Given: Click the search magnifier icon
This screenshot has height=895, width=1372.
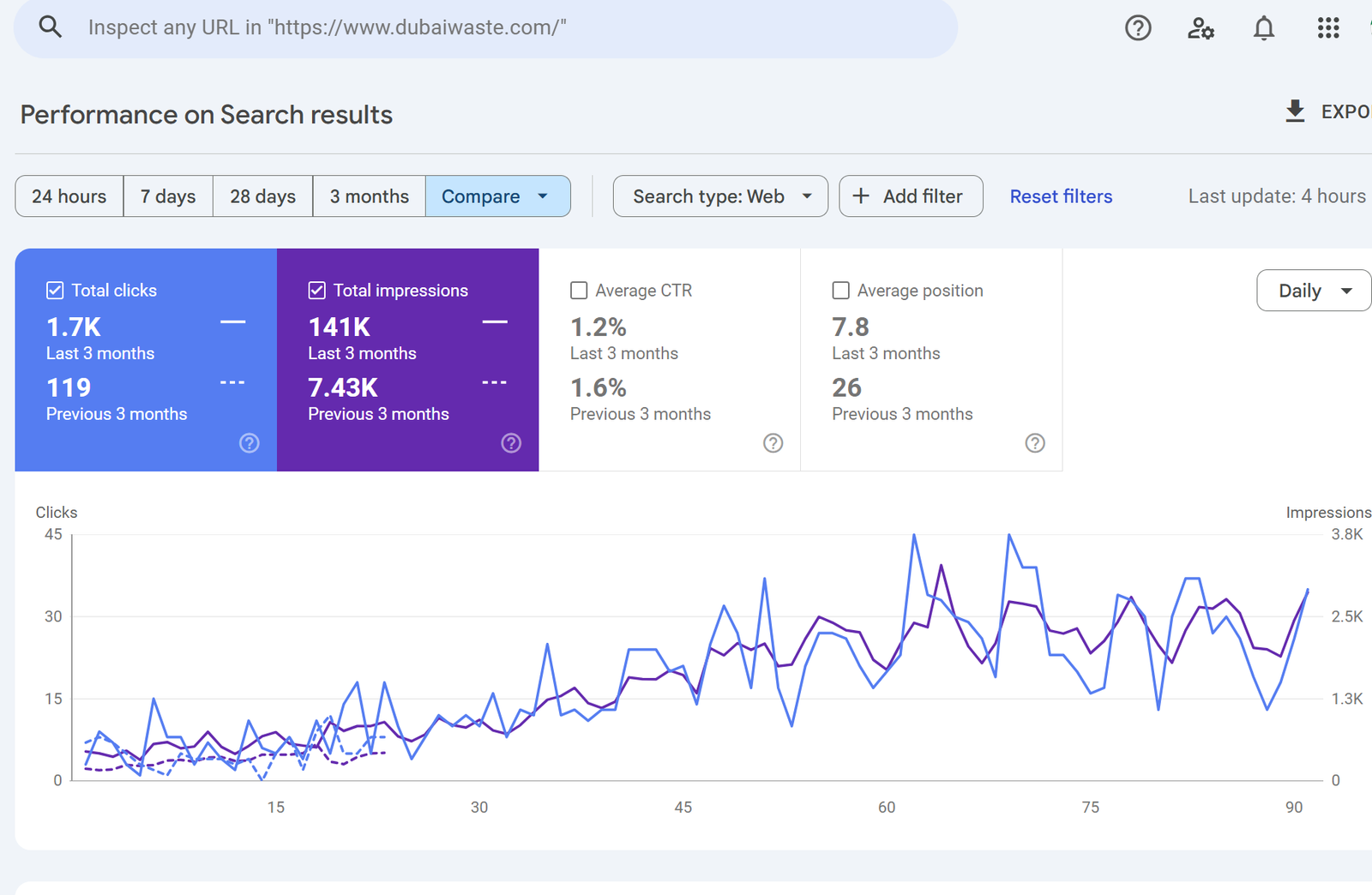Looking at the screenshot, I should tap(51, 27).
